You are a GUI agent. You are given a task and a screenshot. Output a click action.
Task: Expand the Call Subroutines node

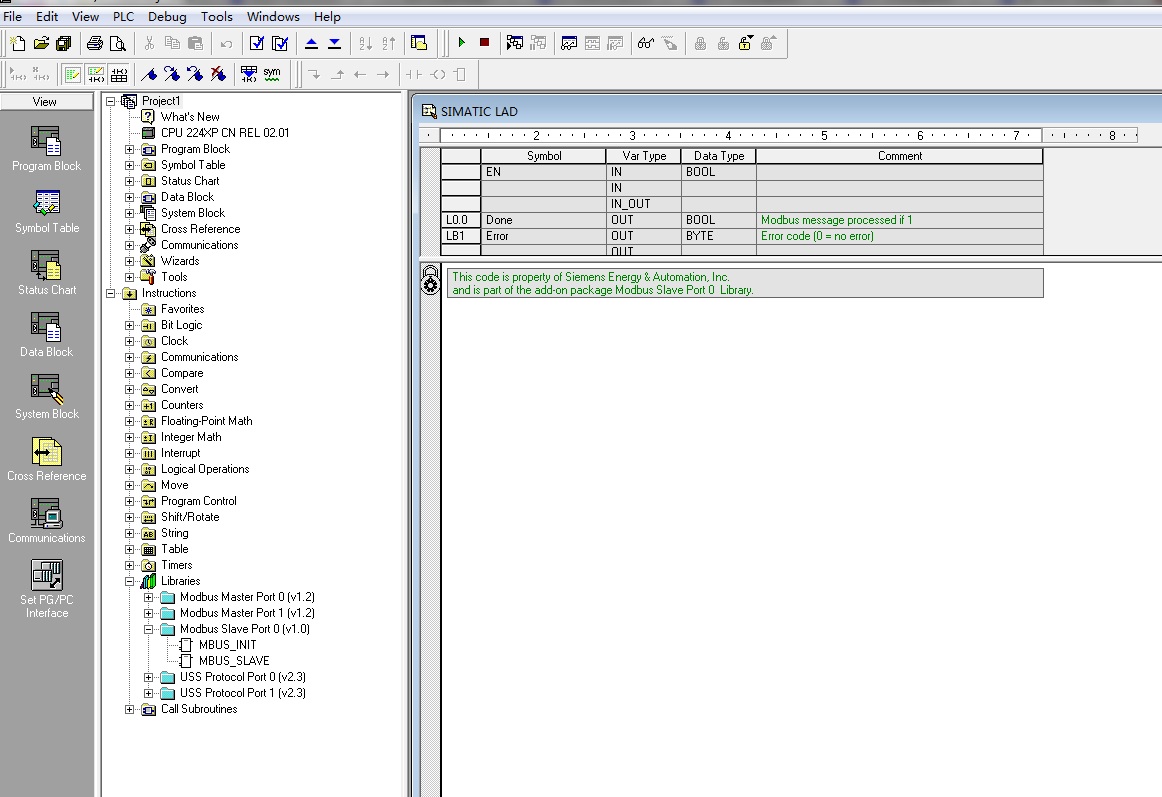pos(130,710)
